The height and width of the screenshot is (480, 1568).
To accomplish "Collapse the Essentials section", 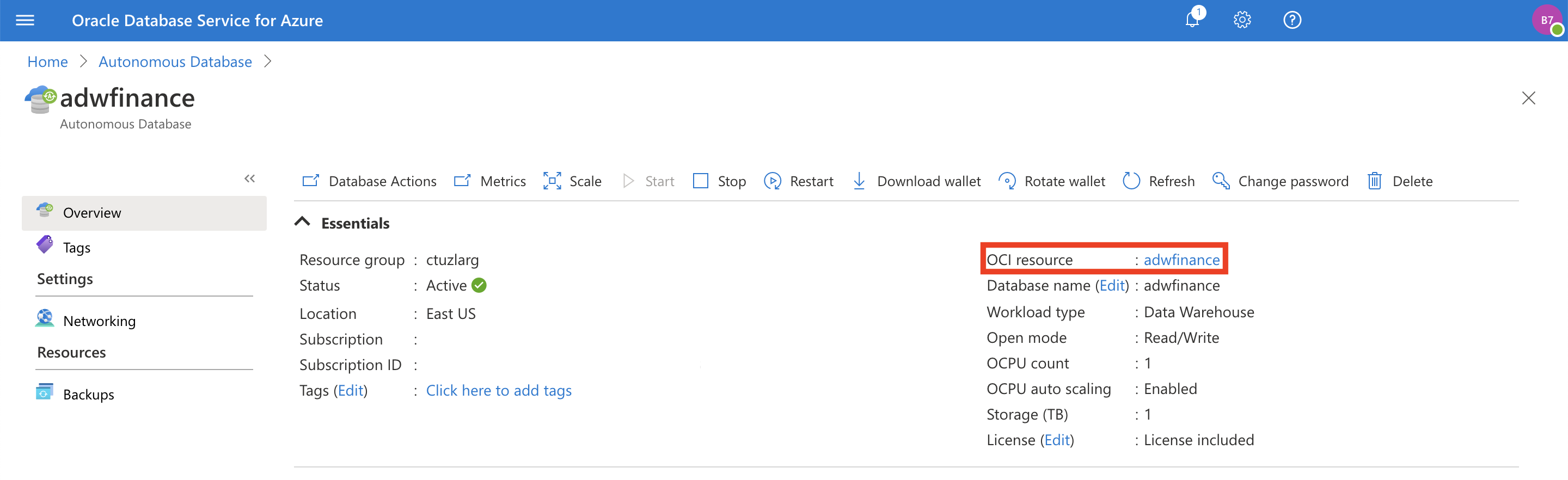I will pyautogui.click(x=303, y=222).
